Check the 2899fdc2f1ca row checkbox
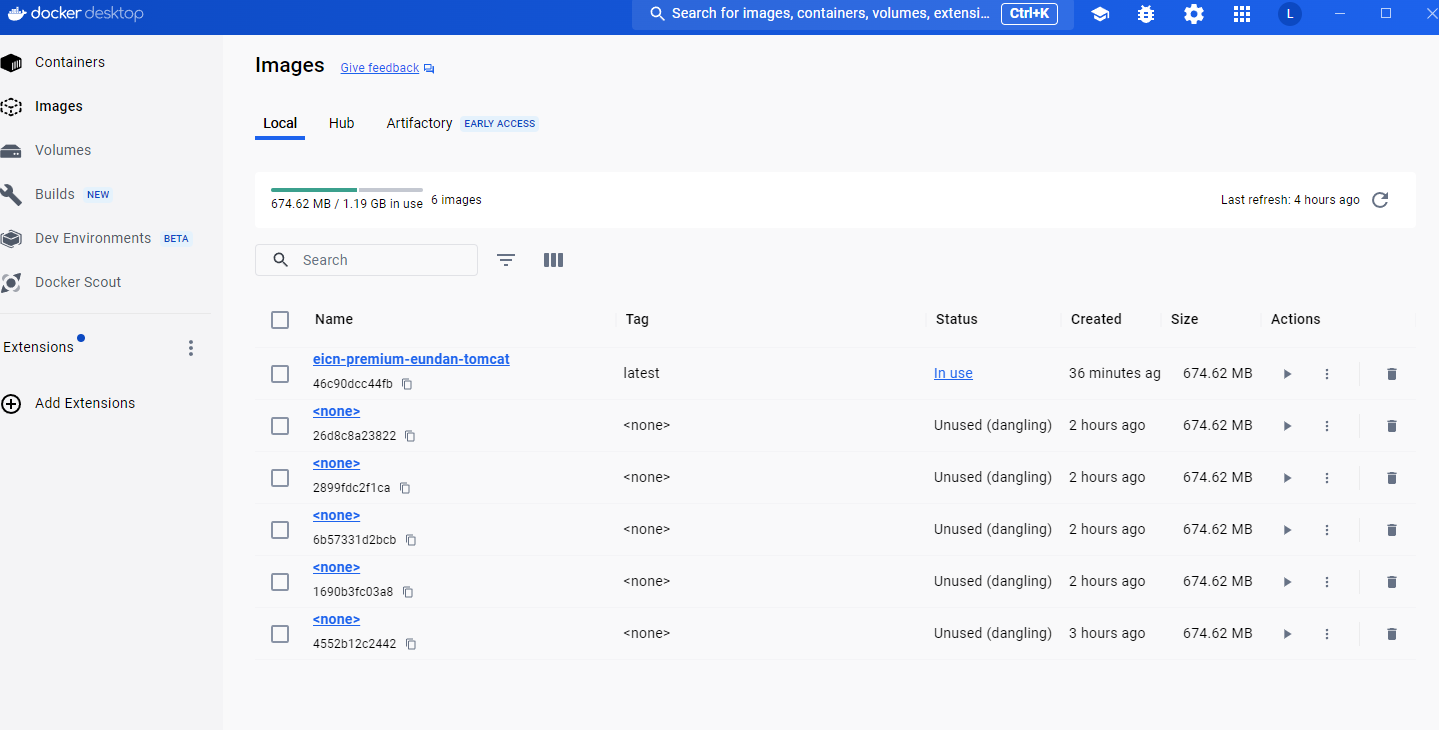Screen dimensions: 1439x730 [x=280, y=478]
